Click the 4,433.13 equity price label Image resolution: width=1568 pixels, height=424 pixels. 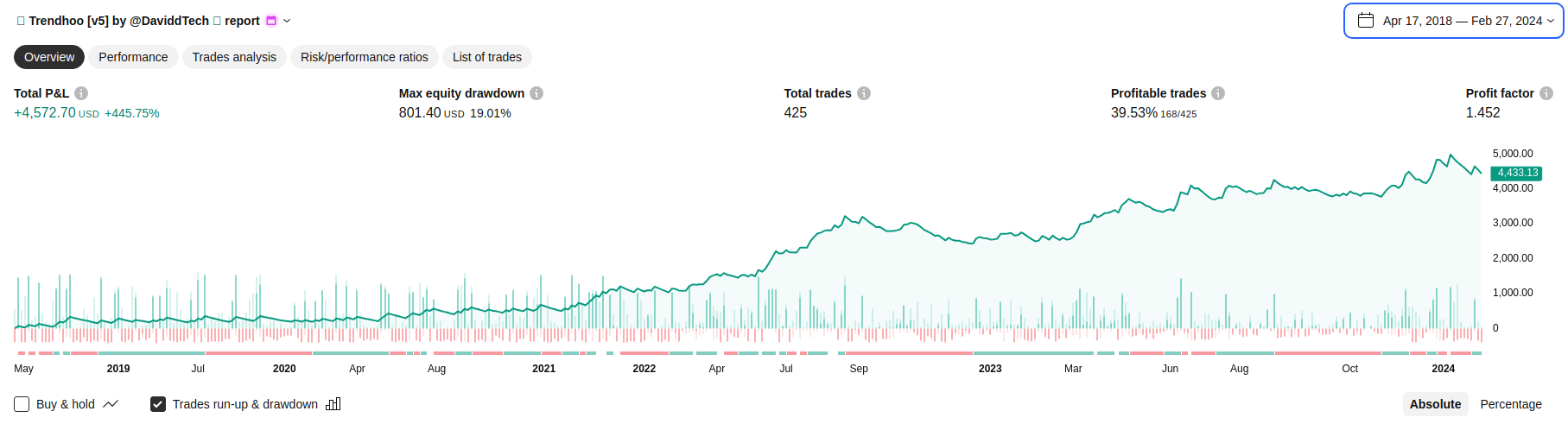click(1516, 173)
